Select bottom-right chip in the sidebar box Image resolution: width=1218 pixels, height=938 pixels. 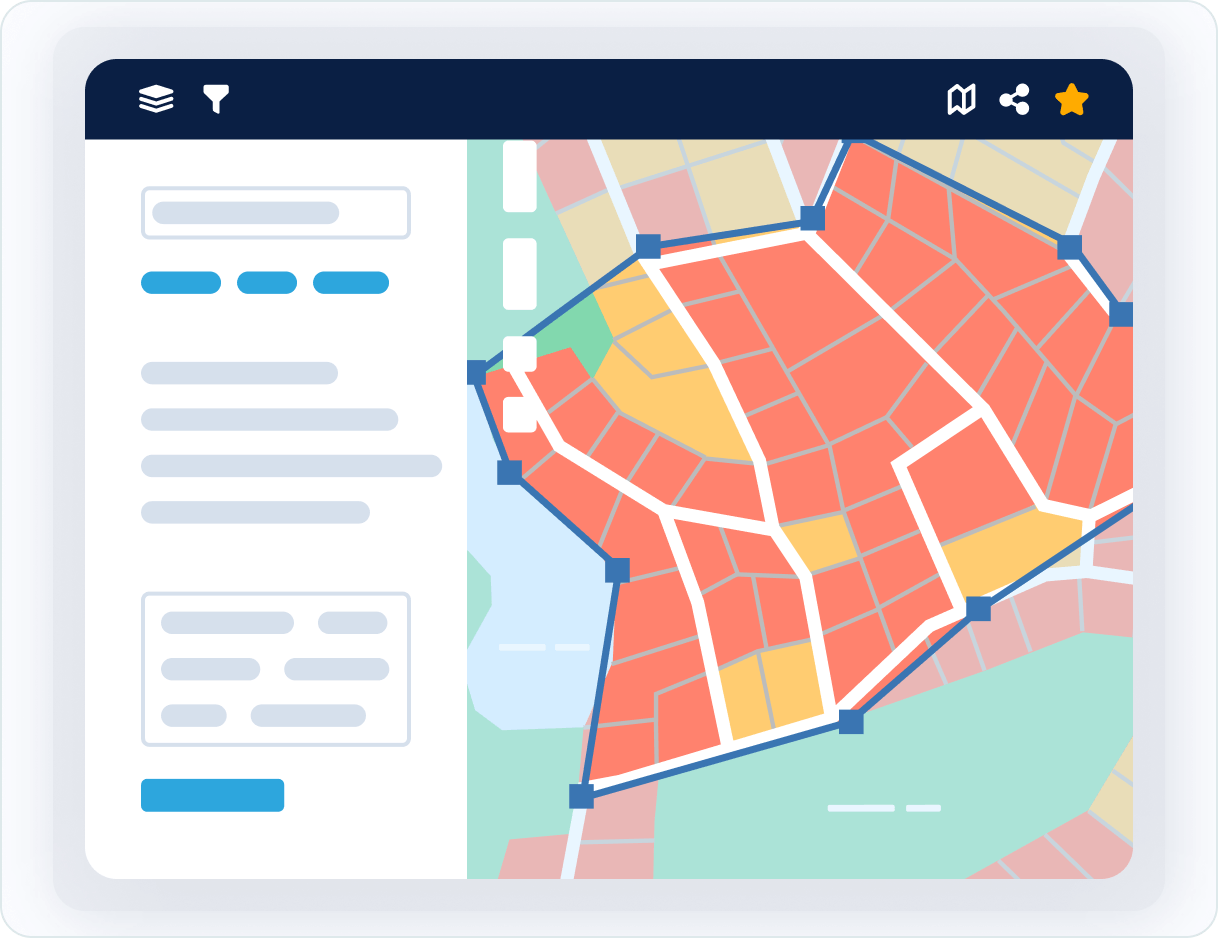click(308, 715)
